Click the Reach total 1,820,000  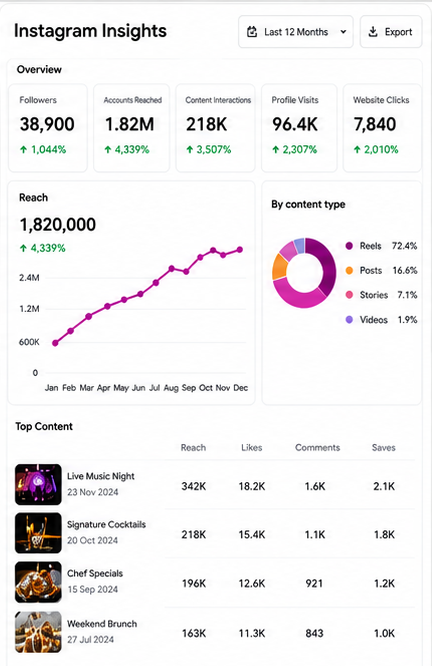click(x=58, y=225)
